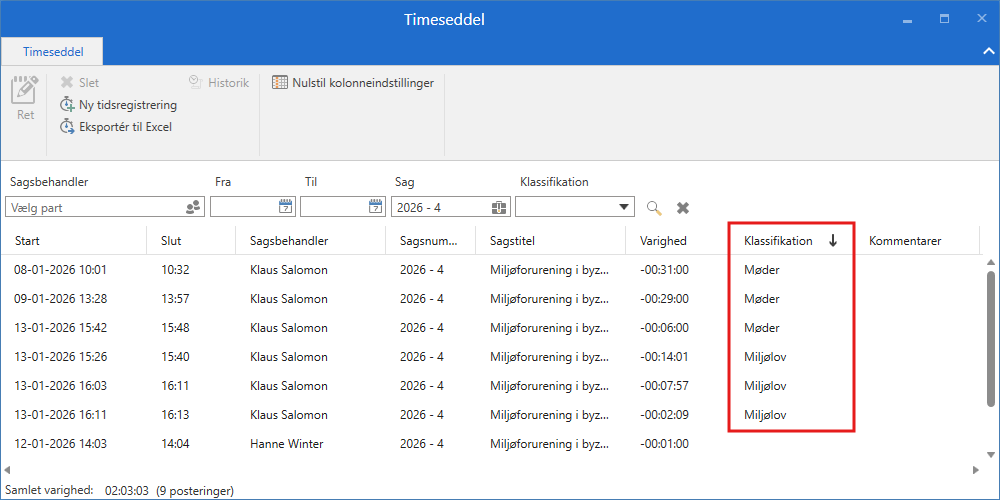Open the party picker icon in Sagsbehandler
This screenshot has height=500, width=1000.
point(194,207)
